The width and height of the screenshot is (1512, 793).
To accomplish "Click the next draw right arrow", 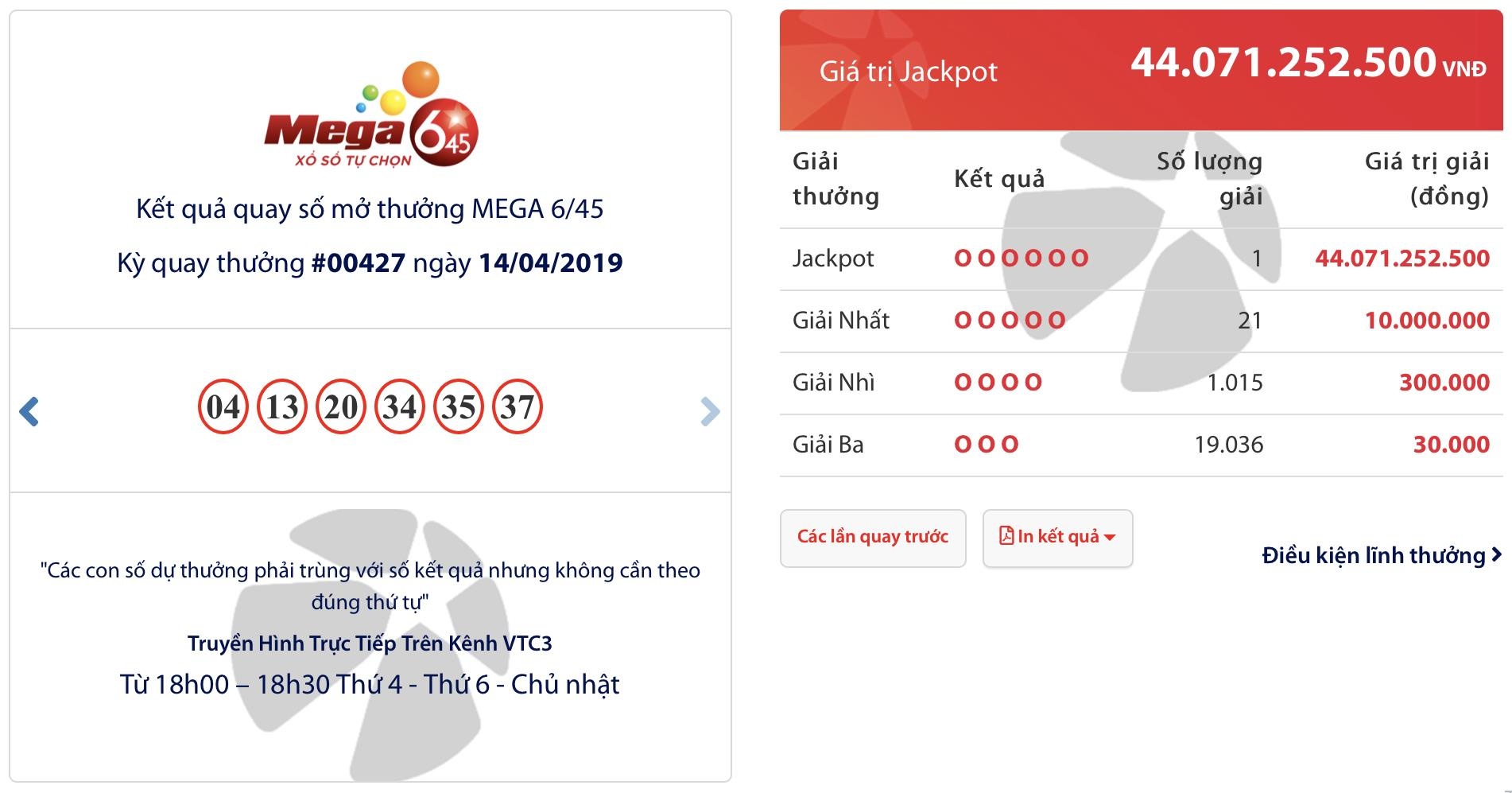I will [710, 411].
